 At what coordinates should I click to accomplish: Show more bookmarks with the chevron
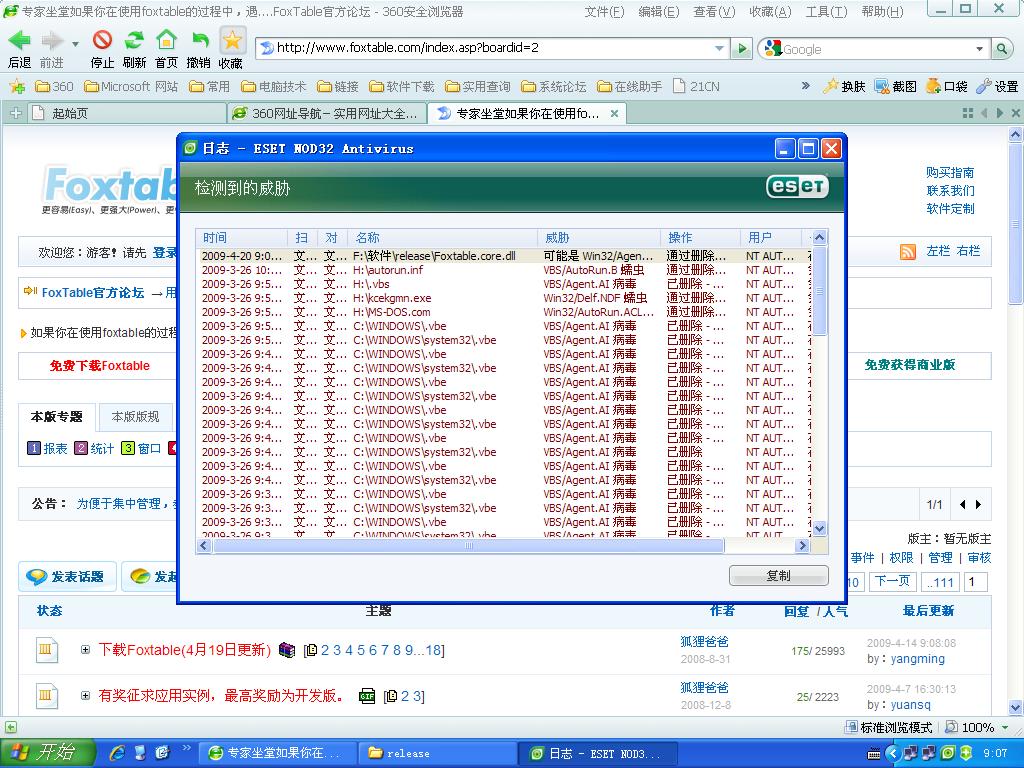point(805,86)
